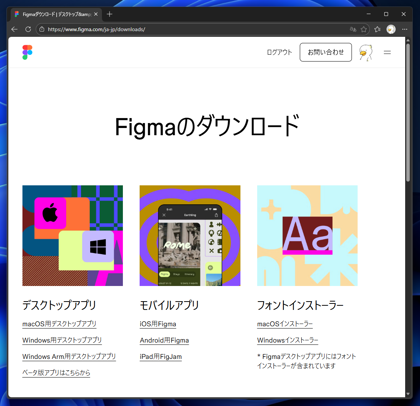This screenshot has width=420, height=406.
Task: Click the モバイルアプリ heading
Action: pos(169,305)
